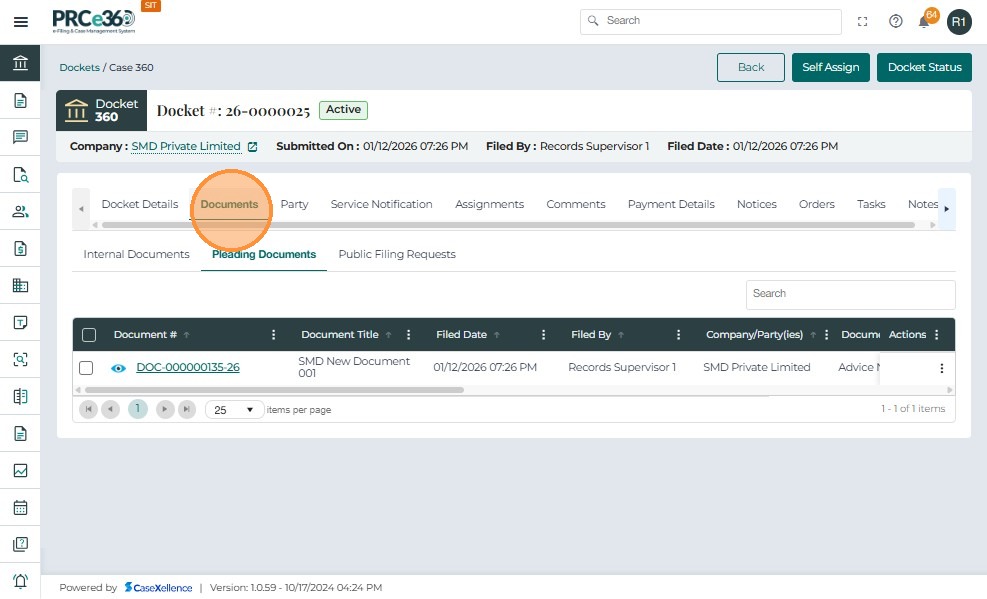Open the scan search sidebar icon
Viewport: 987px width, 599px height.
click(20, 359)
